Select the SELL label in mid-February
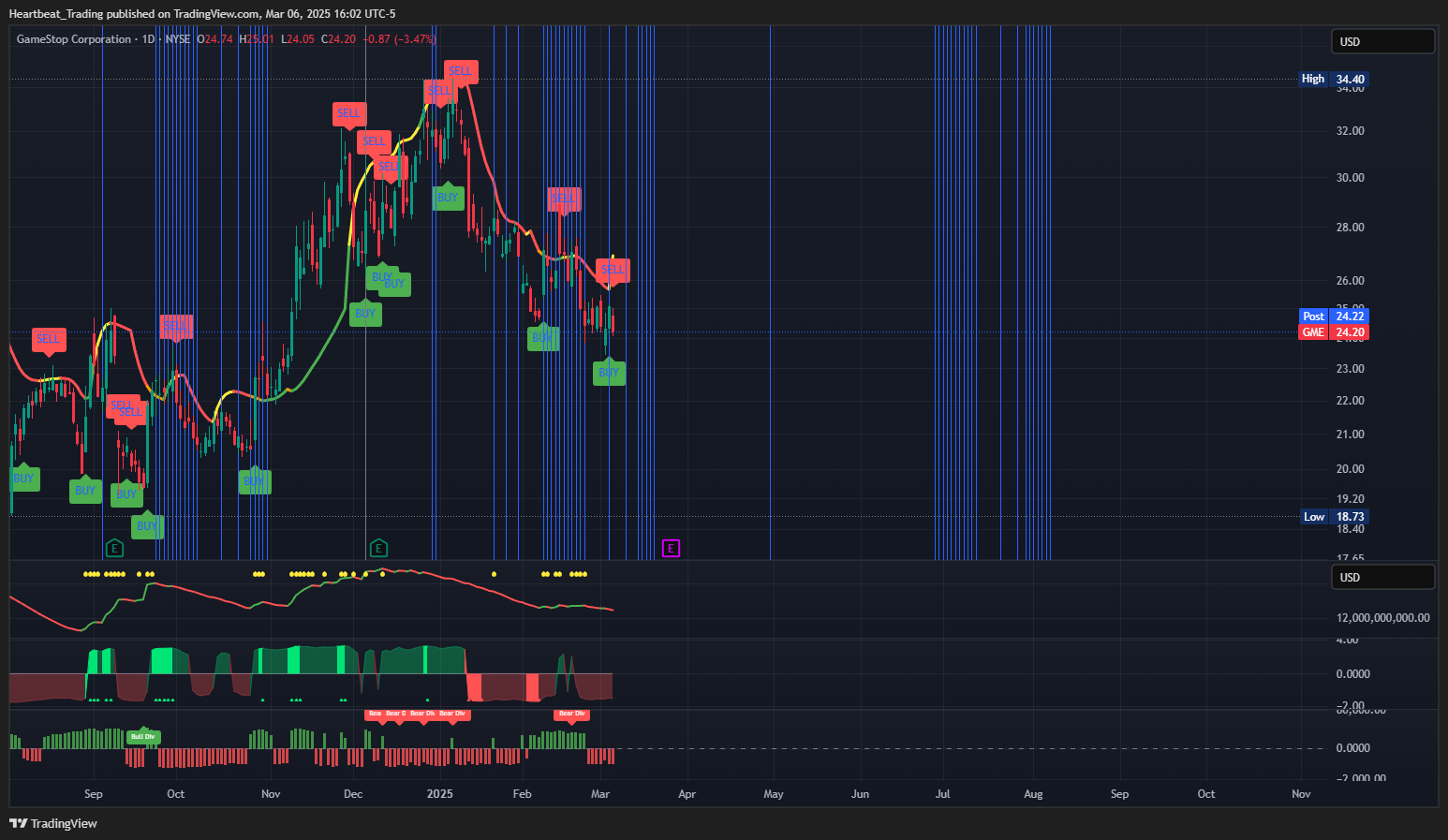Viewport: 1448px width, 840px height. (564, 199)
